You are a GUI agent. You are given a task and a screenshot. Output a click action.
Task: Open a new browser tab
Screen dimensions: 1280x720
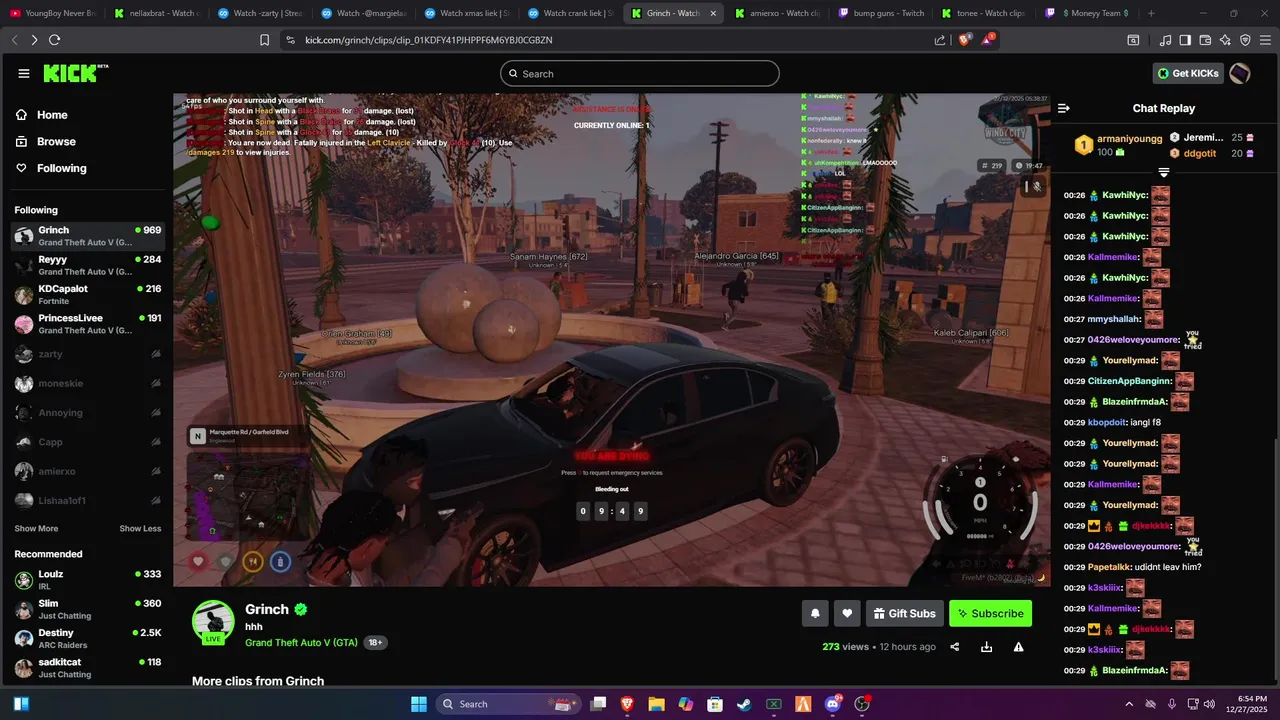coord(1151,13)
